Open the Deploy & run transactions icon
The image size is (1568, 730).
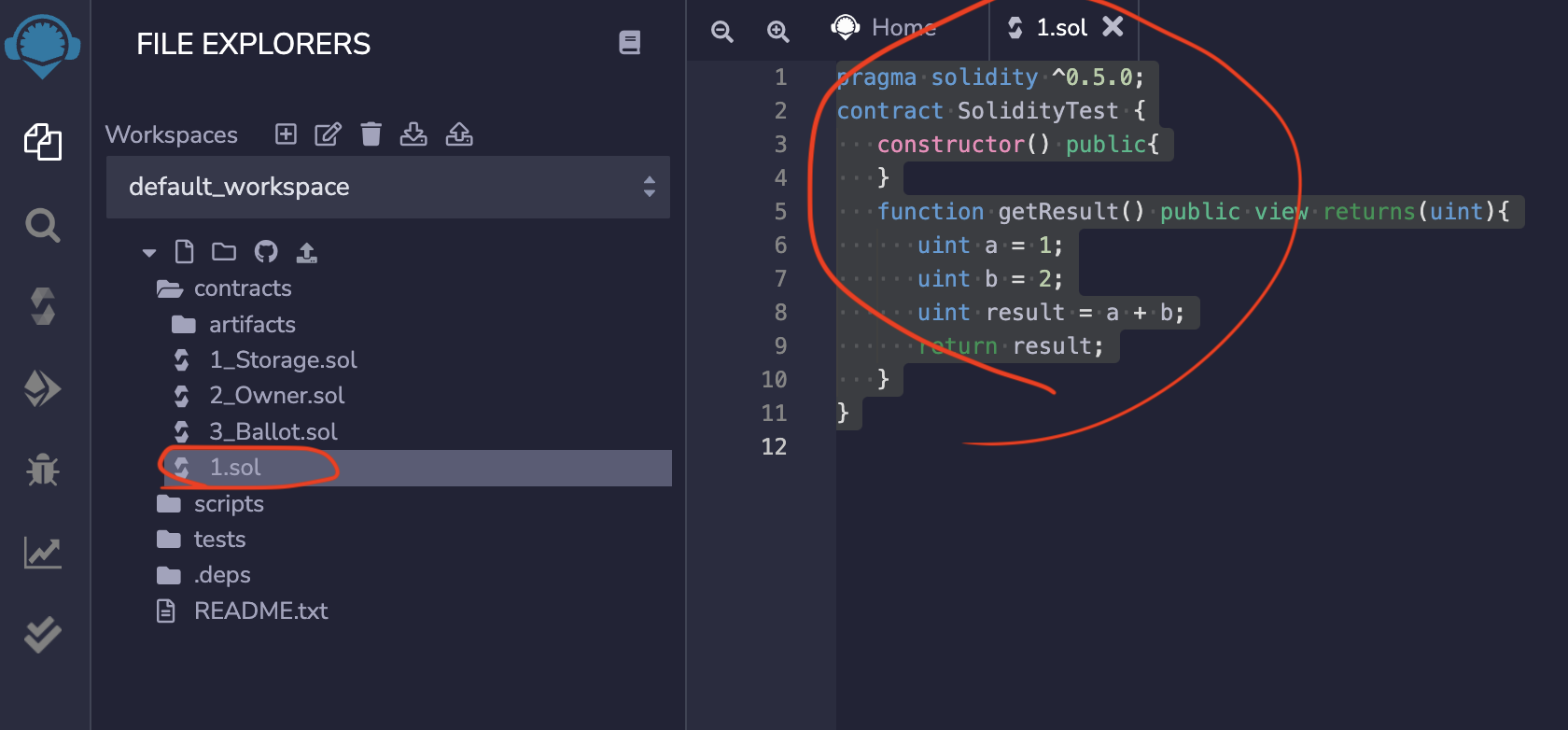pyautogui.click(x=43, y=388)
